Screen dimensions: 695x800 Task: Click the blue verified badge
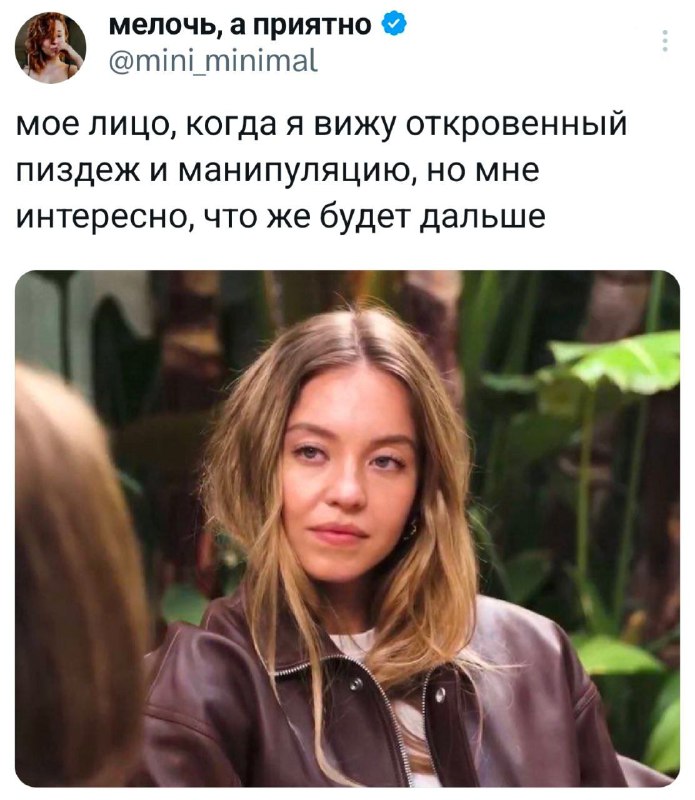tap(394, 24)
